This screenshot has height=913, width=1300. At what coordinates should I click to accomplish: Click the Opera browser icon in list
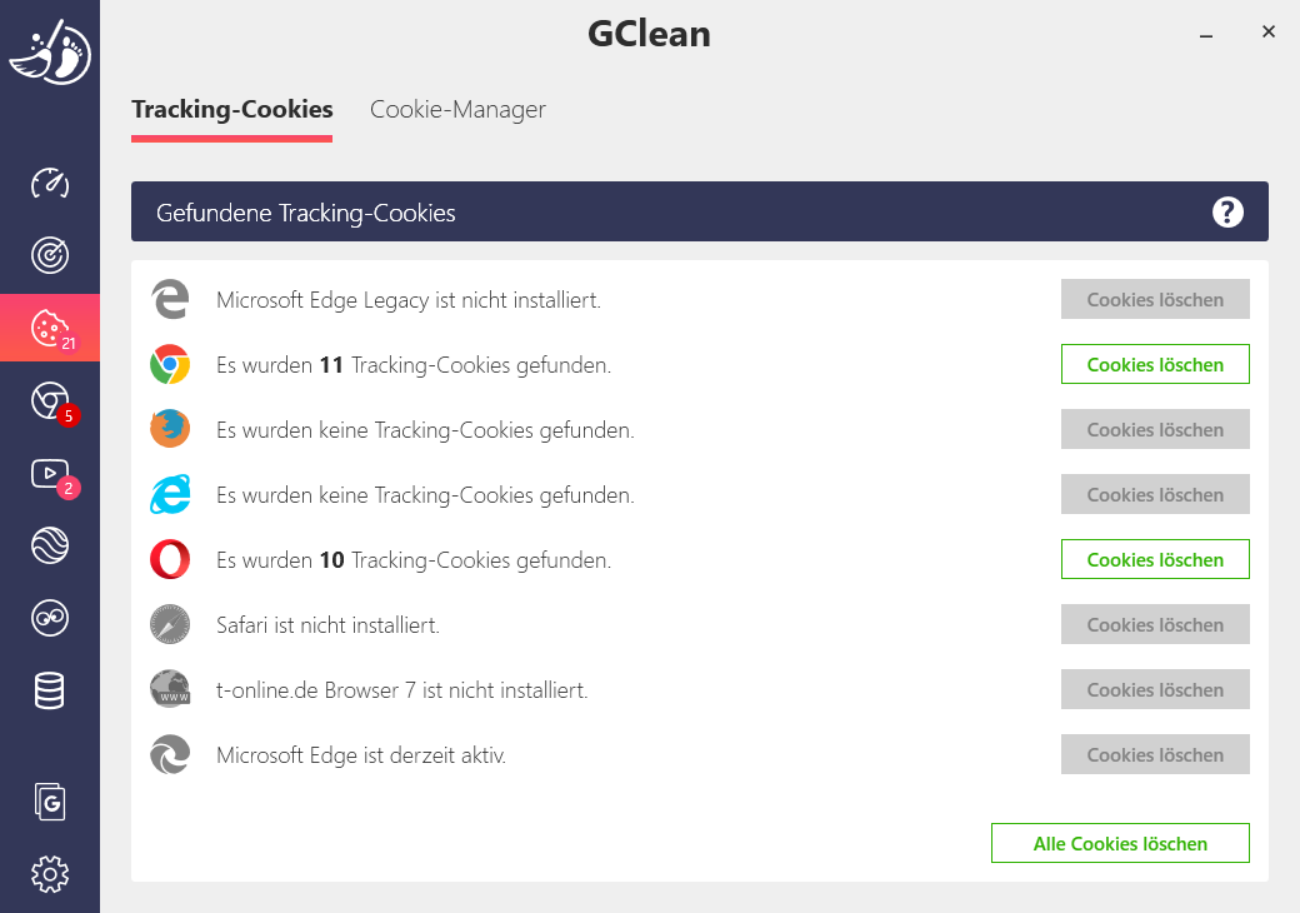[170, 560]
